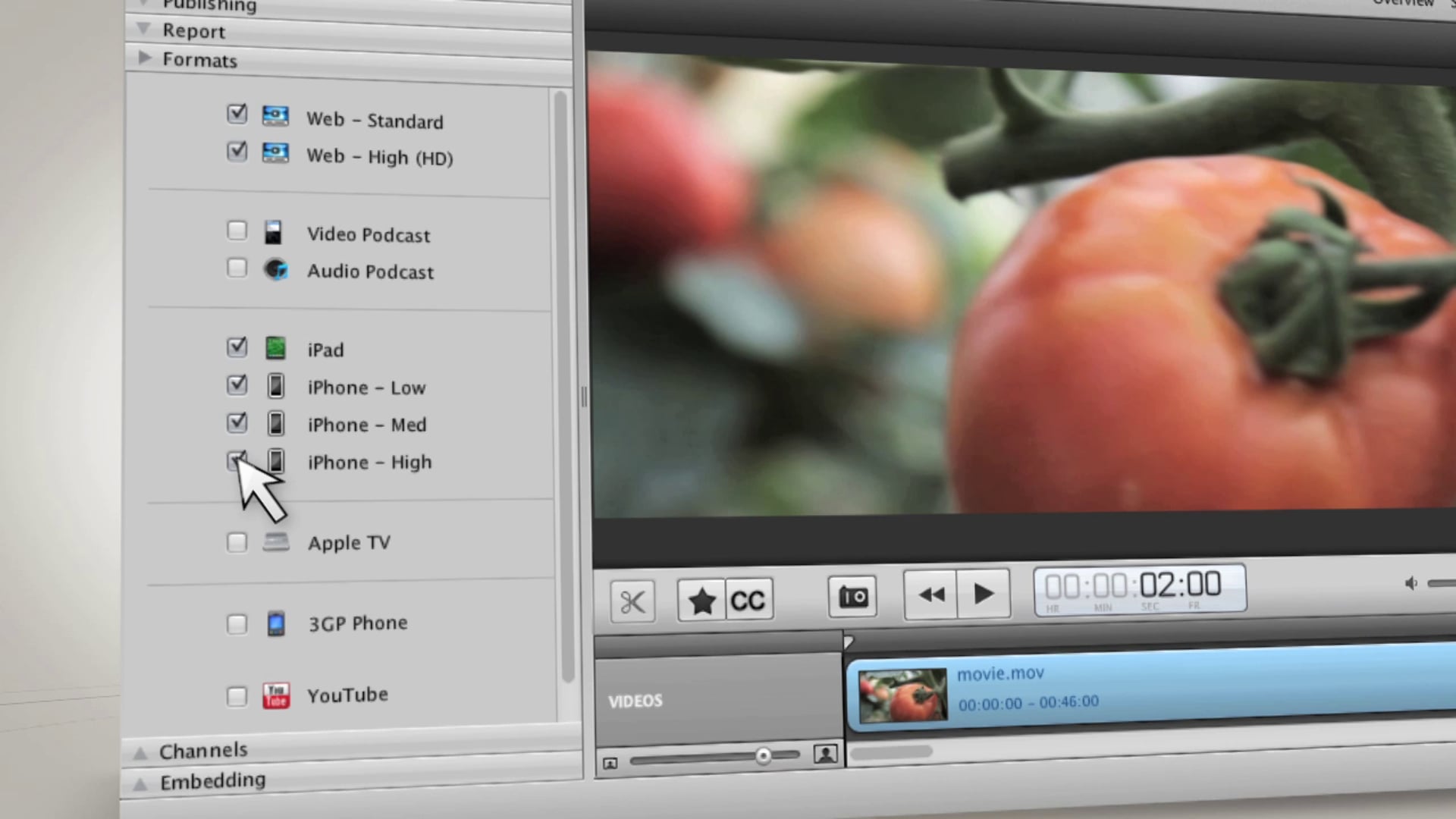
Task: Click the "iPad" format label
Action: tap(326, 350)
